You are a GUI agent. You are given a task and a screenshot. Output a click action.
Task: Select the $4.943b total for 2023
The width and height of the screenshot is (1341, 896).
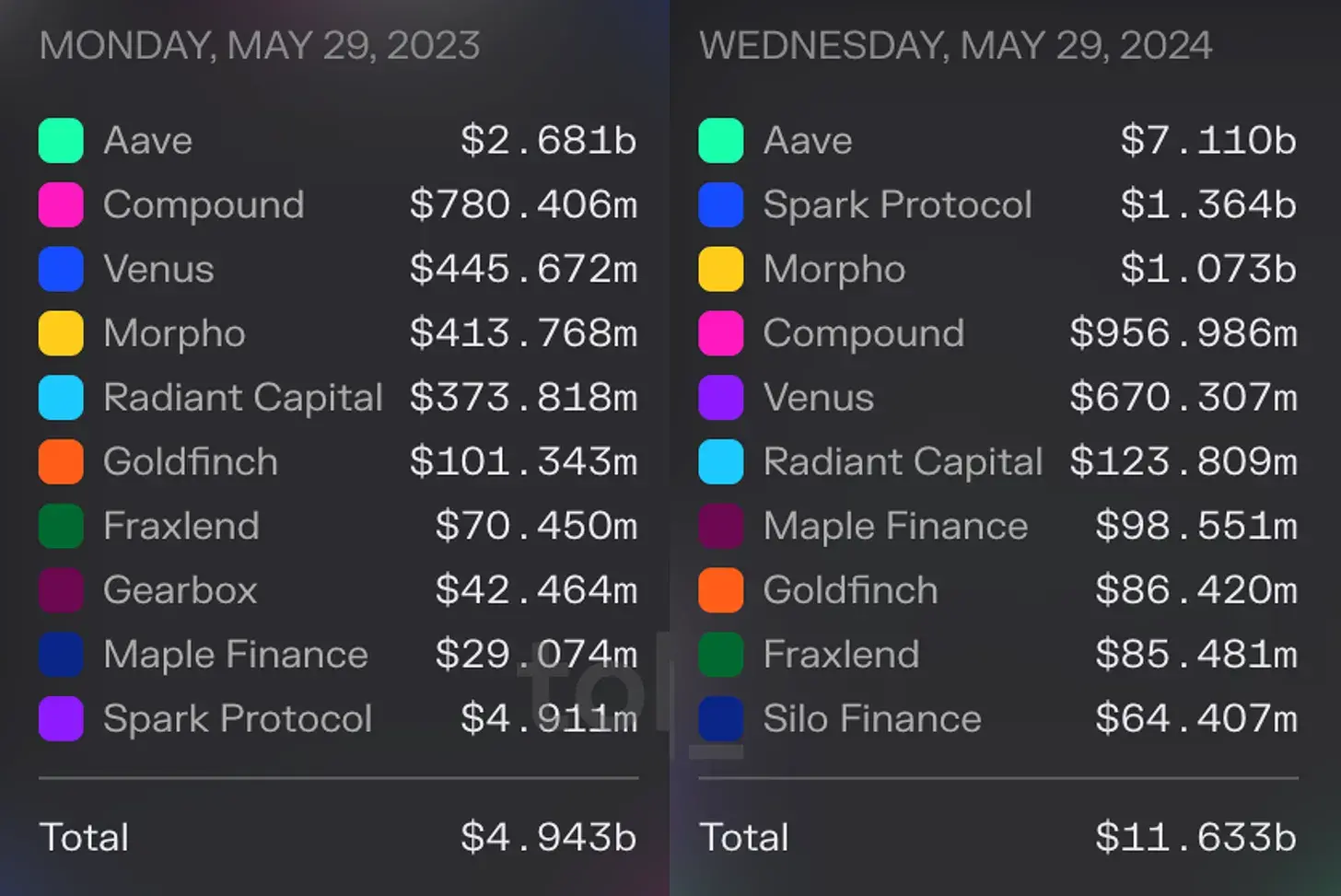(x=548, y=837)
